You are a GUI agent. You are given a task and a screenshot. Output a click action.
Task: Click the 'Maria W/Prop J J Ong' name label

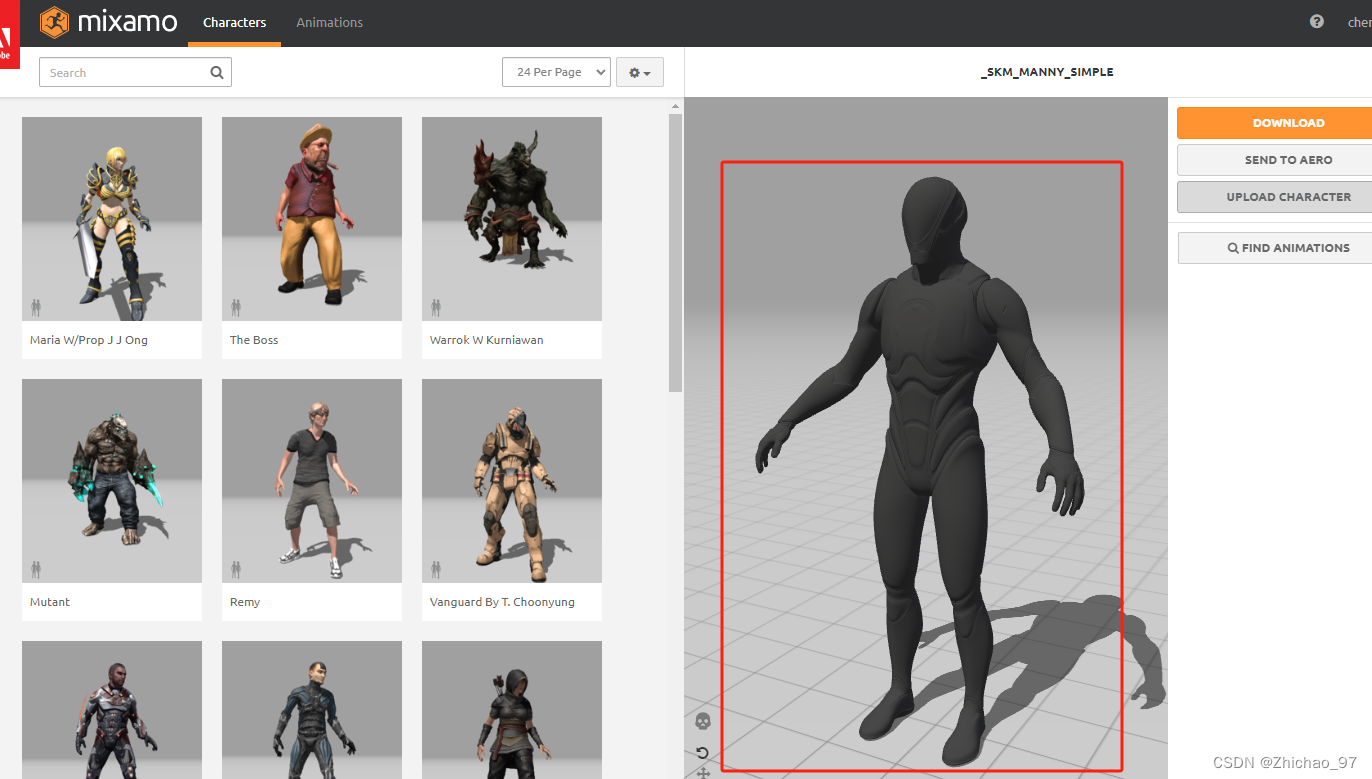point(89,340)
